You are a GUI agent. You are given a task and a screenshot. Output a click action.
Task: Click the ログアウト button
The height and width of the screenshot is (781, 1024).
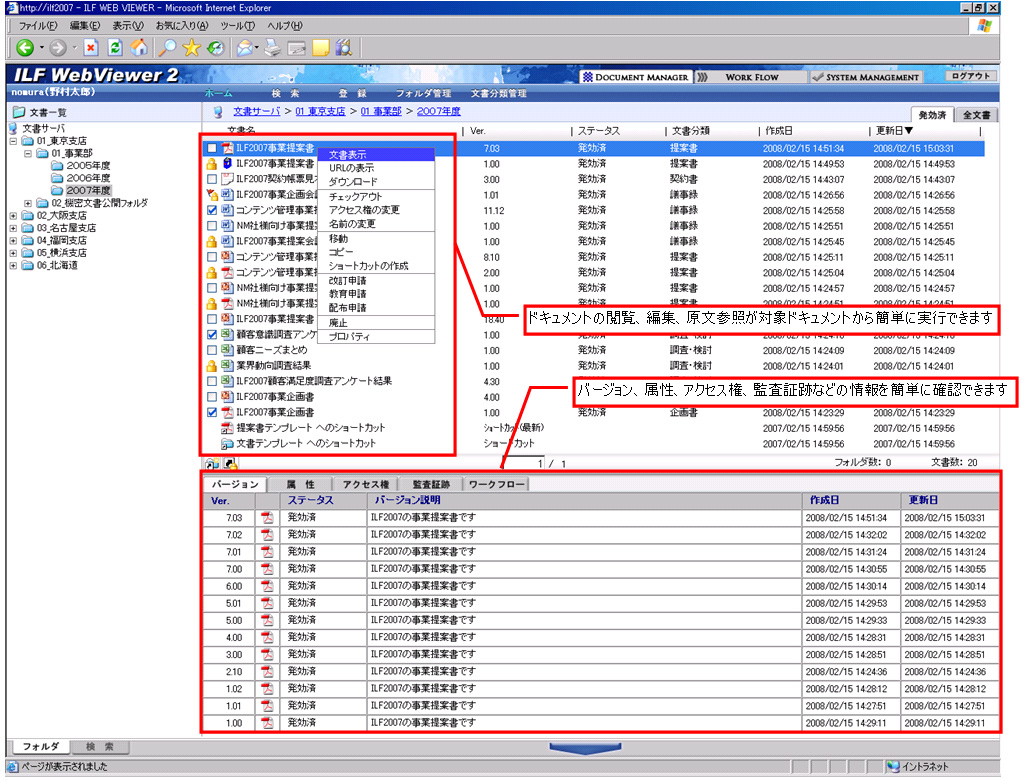point(971,76)
